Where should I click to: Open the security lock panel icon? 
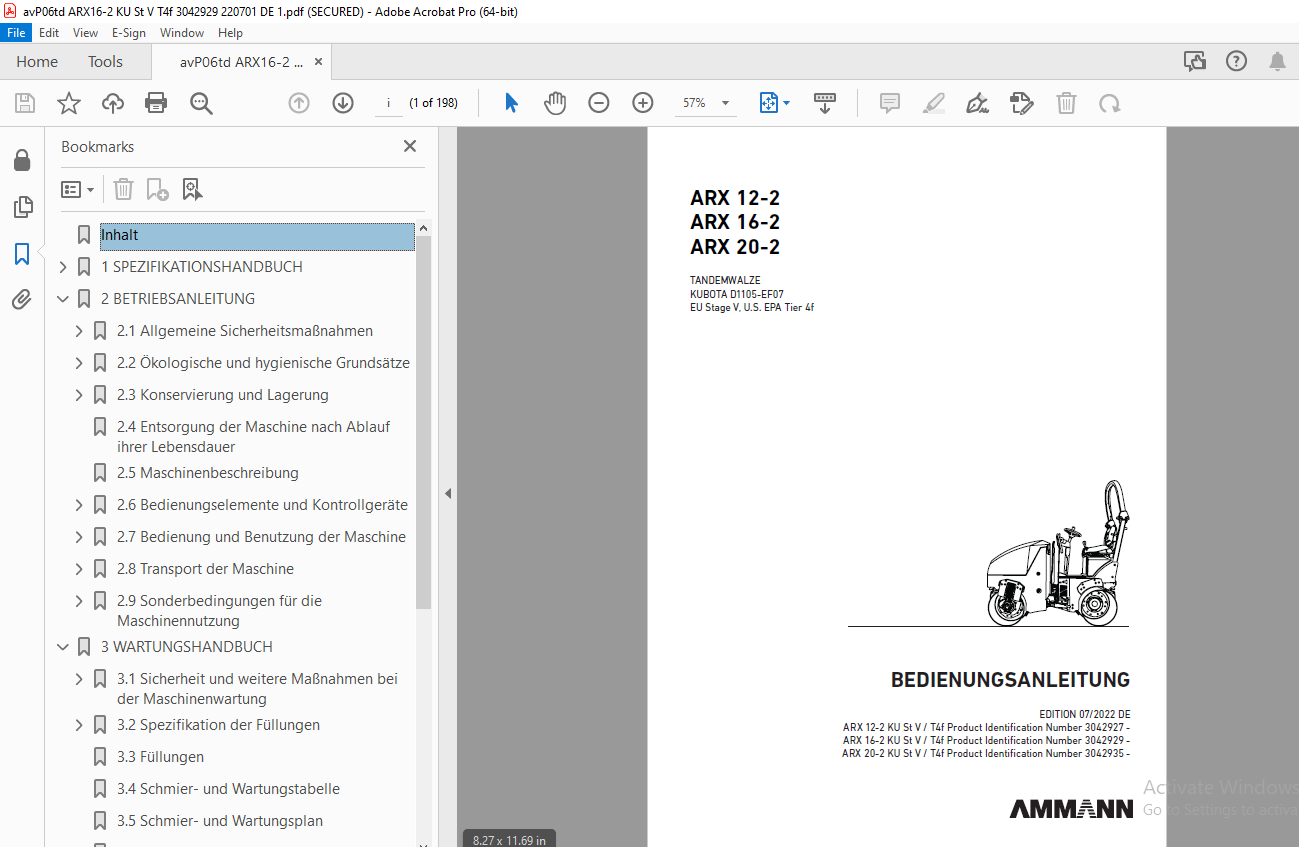pos(22,160)
